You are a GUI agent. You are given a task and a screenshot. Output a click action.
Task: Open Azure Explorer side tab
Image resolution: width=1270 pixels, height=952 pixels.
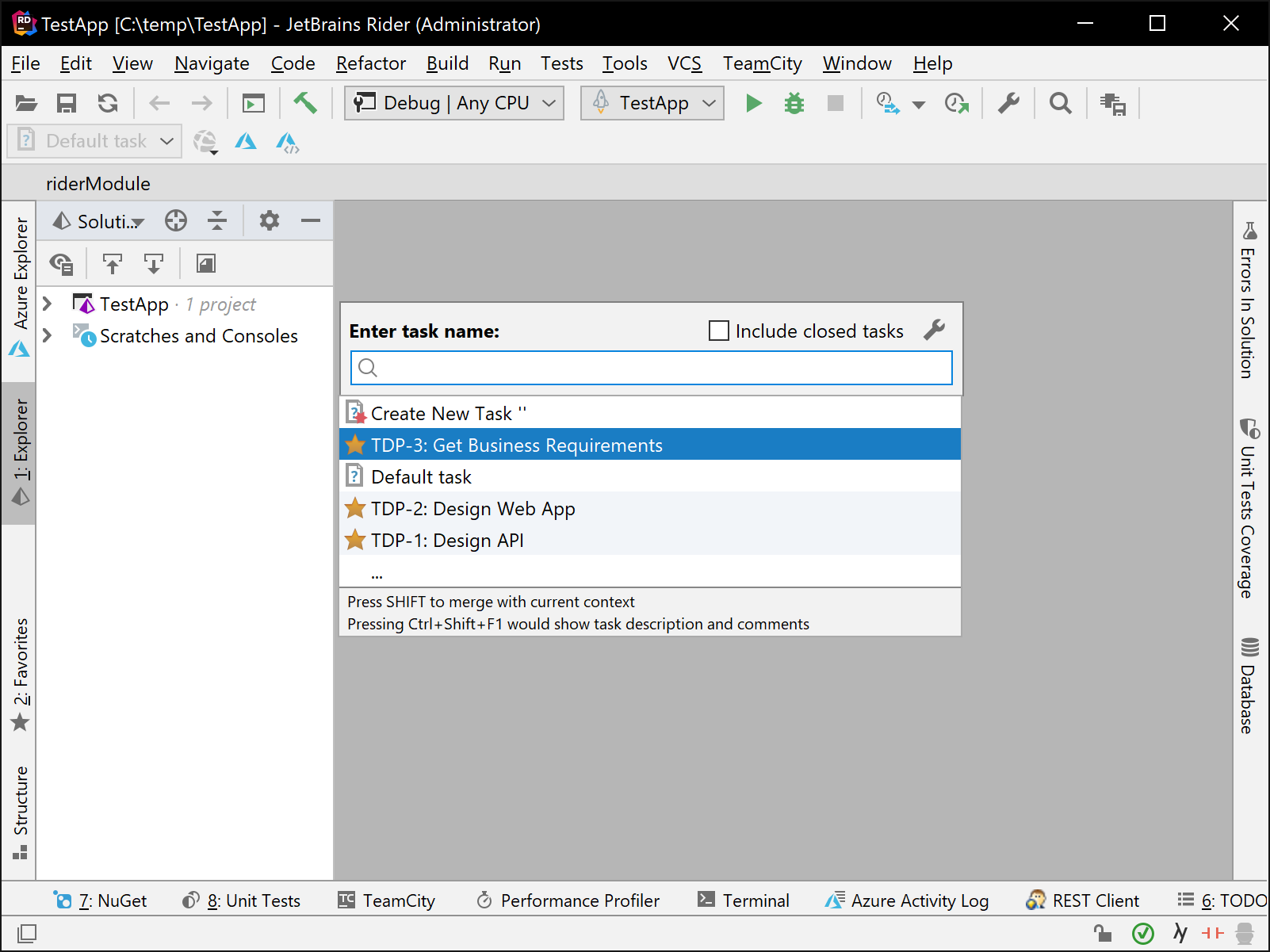(20, 287)
